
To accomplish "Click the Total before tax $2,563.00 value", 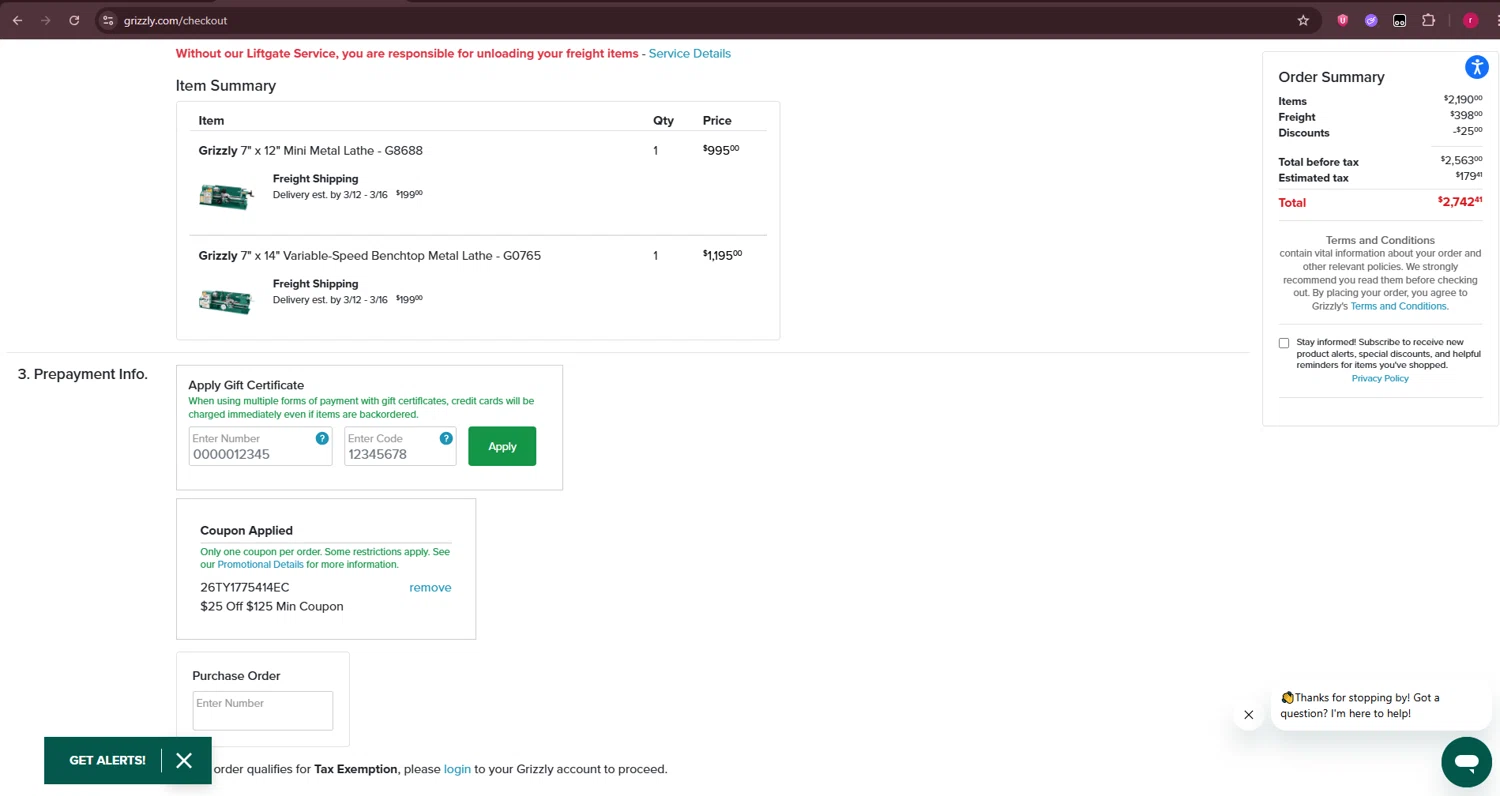I will point(1461,160).
